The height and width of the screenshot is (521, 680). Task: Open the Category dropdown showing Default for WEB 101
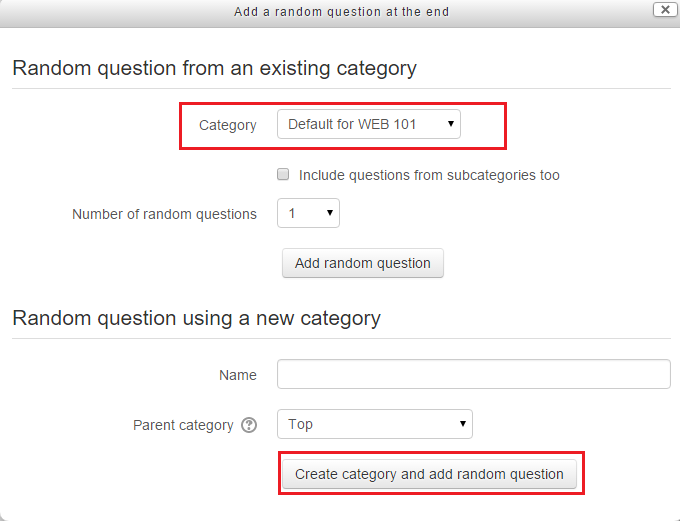[368, 125]
